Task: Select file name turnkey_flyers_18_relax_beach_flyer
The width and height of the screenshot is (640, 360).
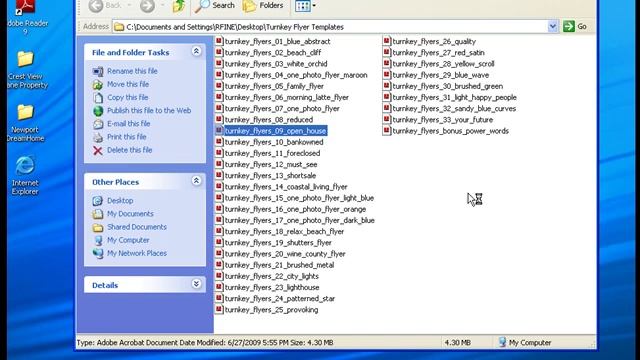Action: click(284, 231)
